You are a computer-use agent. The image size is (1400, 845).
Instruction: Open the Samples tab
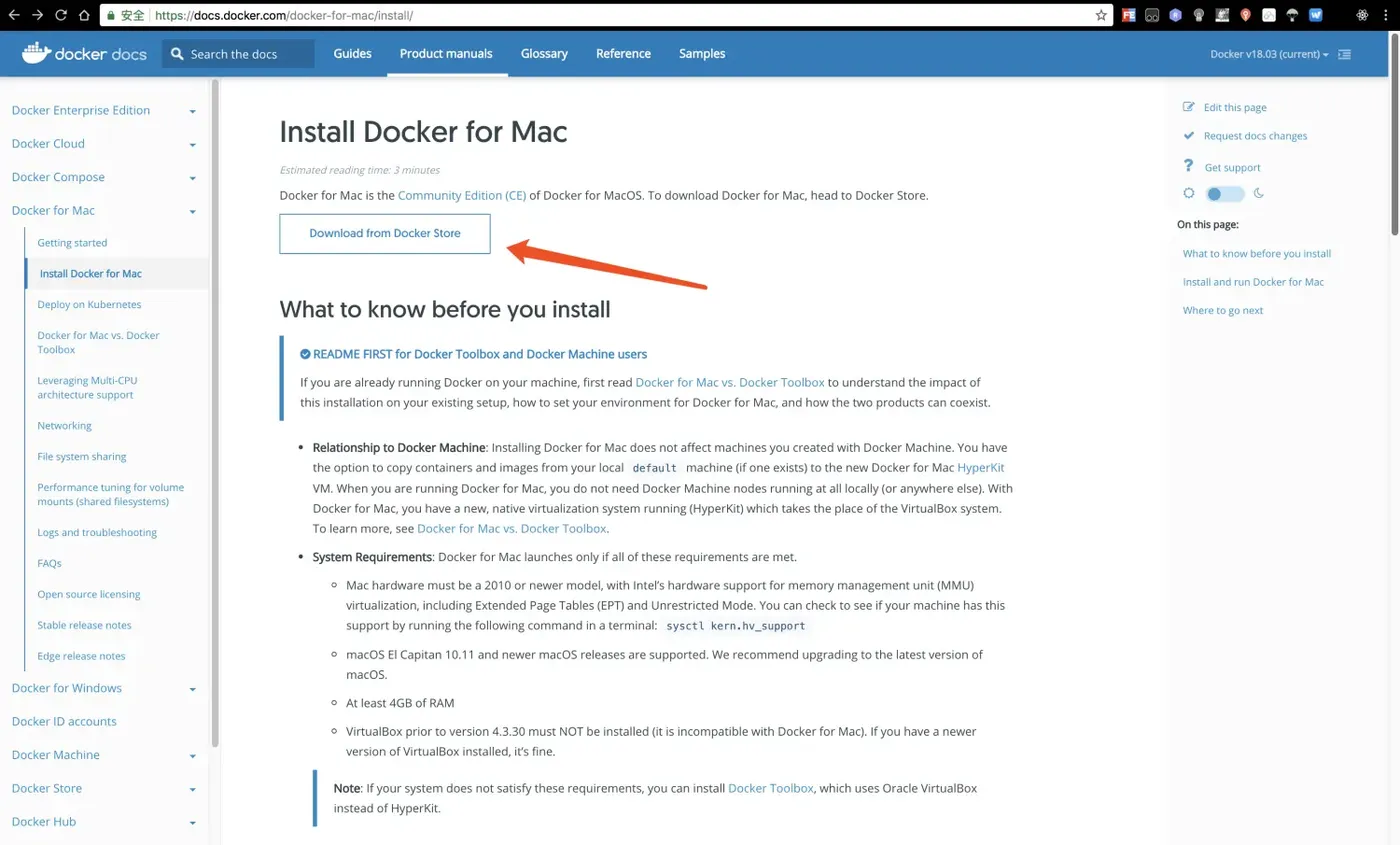(x=702, y=53)
